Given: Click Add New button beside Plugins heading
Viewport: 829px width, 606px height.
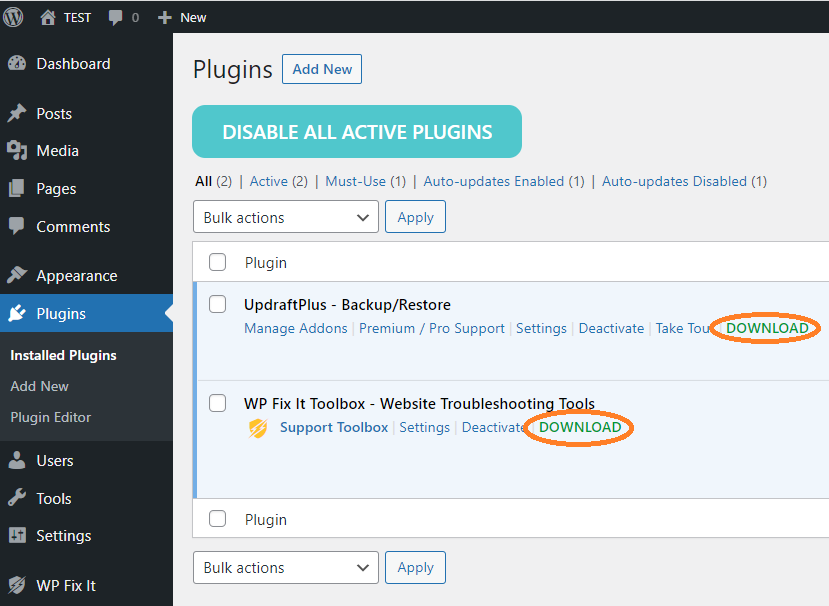Looking at the screenshot, I should [x=322, y=69].
